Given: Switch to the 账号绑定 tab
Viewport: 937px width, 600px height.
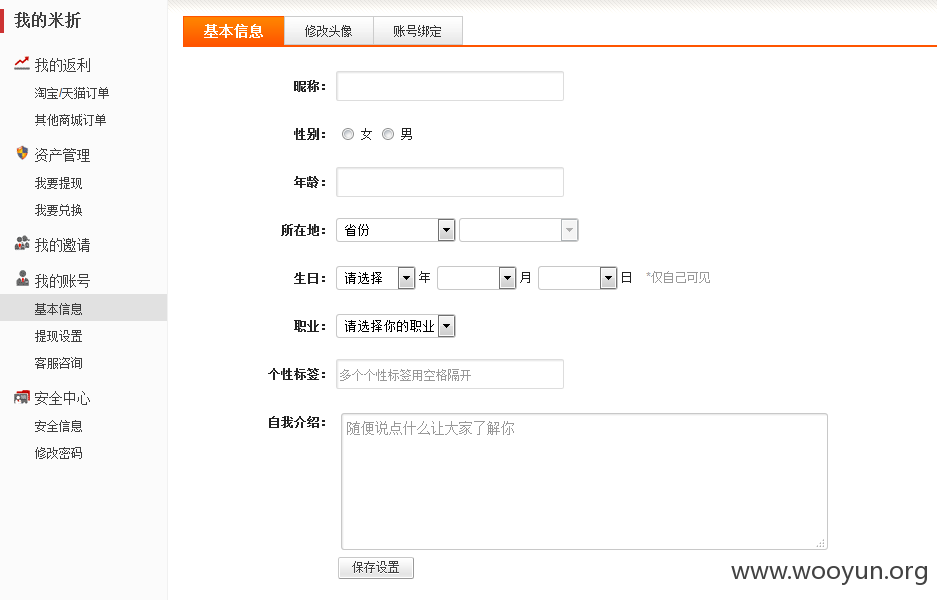Looking at the screenshot, I should tap(418, 31).
